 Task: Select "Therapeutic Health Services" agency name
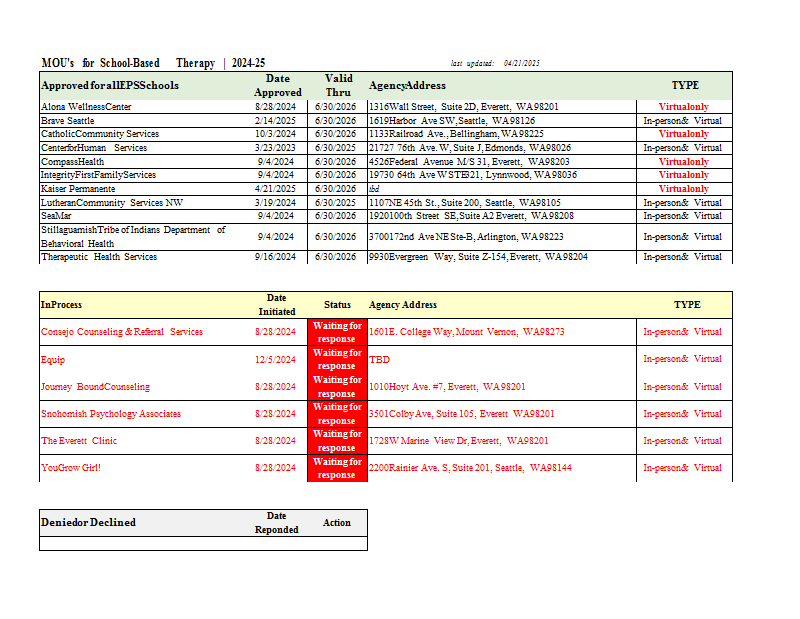tap(99, 257)
